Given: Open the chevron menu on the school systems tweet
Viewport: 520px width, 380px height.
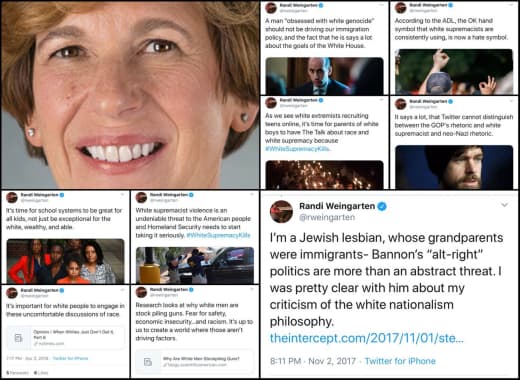Looking at the screenshot, I should (x=122, y=194).
